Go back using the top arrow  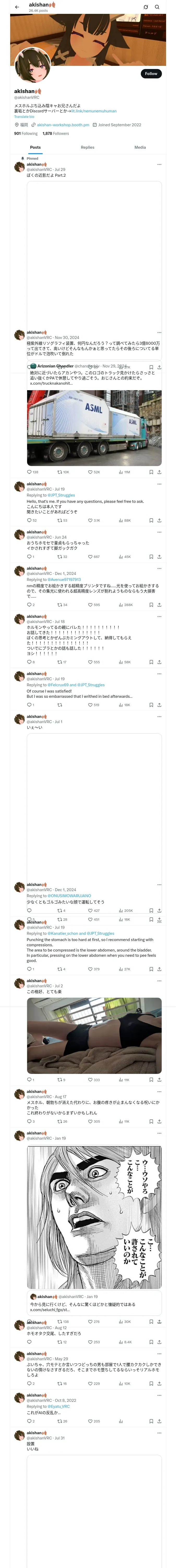[x=17, y=7]
